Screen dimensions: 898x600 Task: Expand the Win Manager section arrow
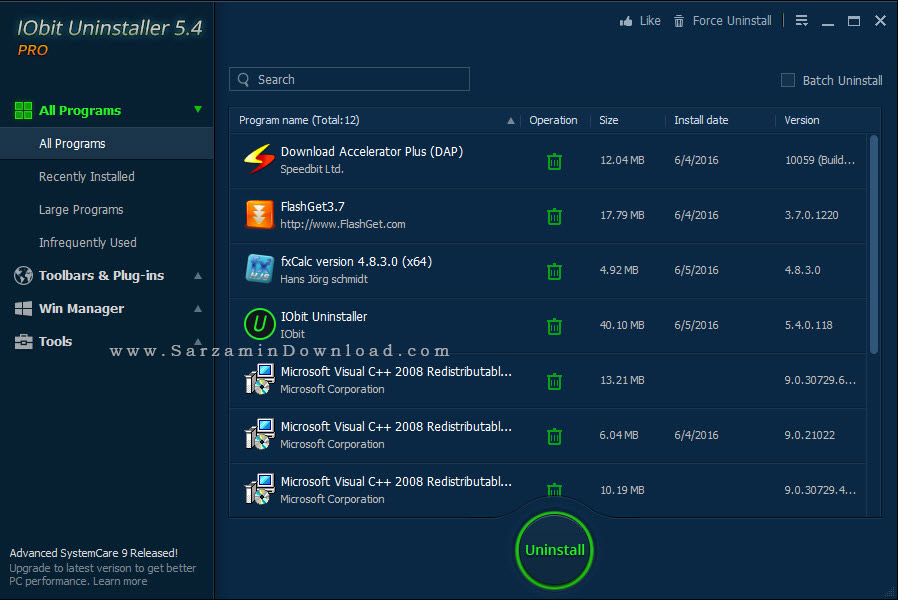tap(198, 309)
